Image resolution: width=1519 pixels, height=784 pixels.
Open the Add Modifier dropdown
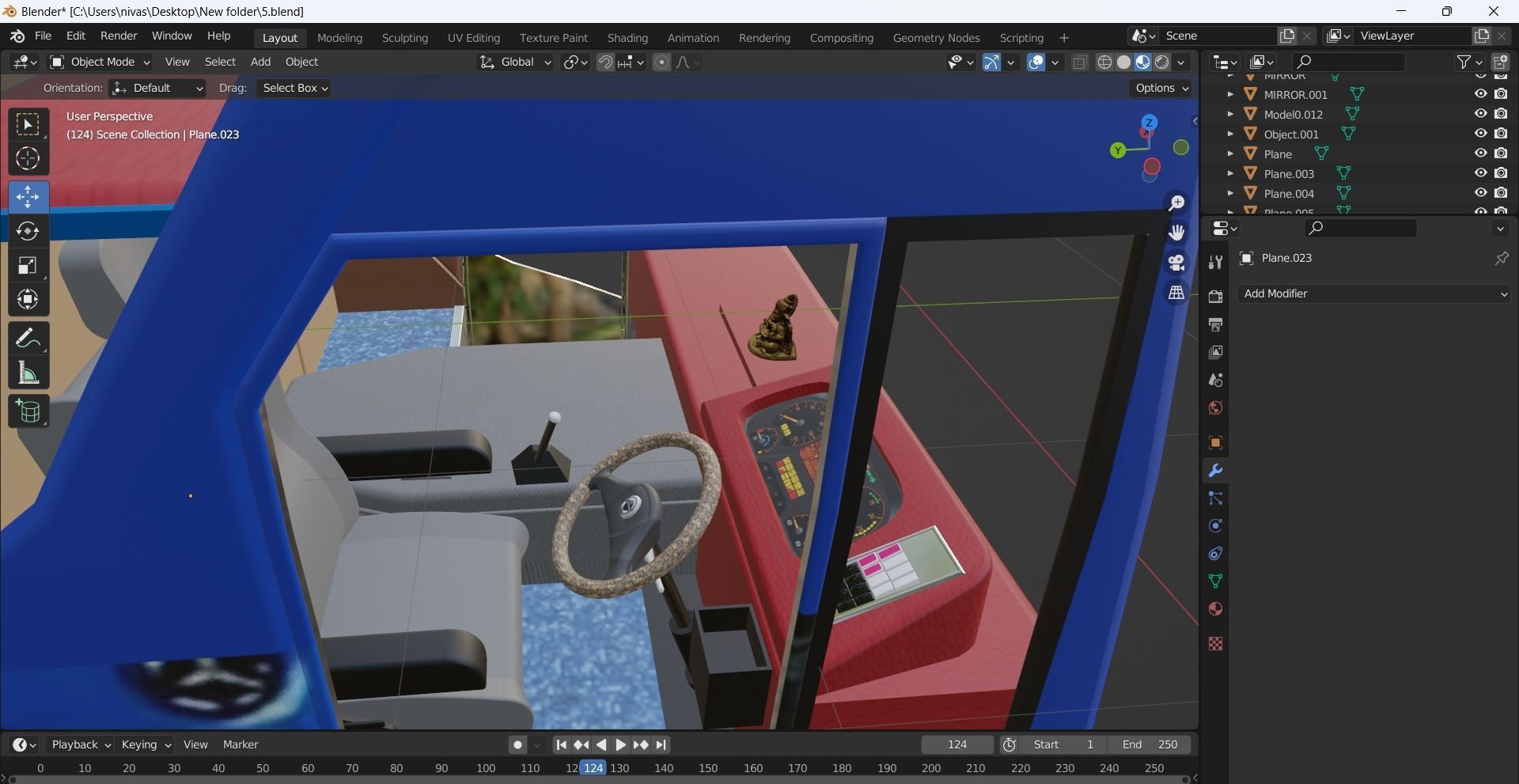[x=1373, y=294]
